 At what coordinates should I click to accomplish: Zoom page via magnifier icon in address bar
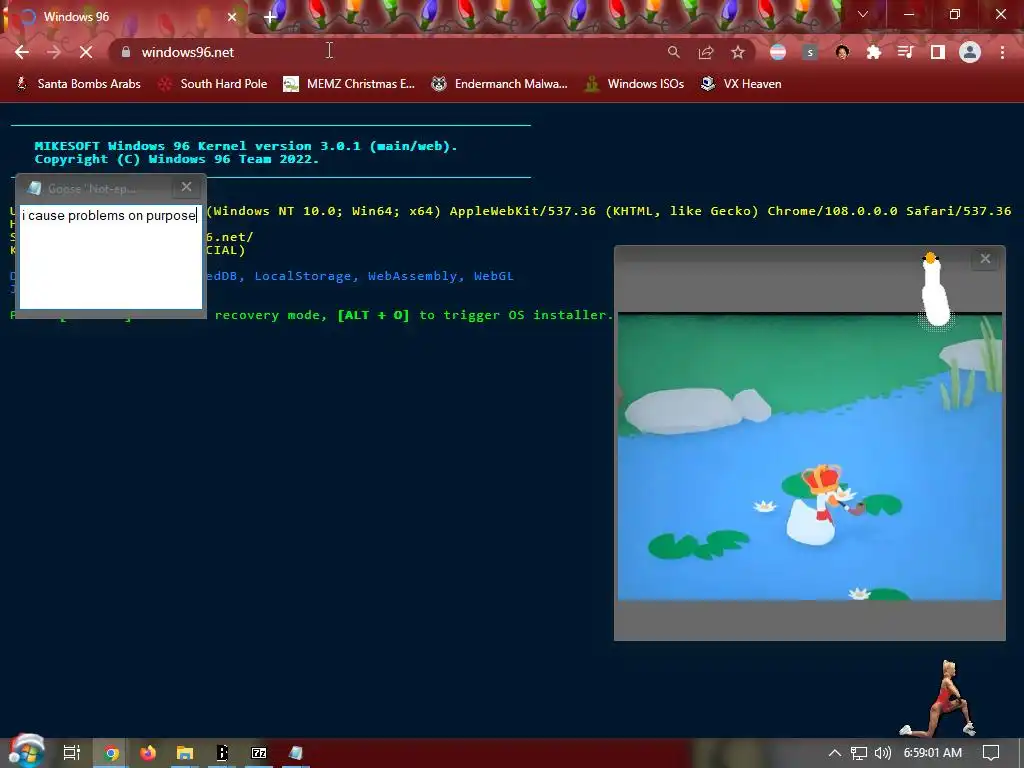673,52
